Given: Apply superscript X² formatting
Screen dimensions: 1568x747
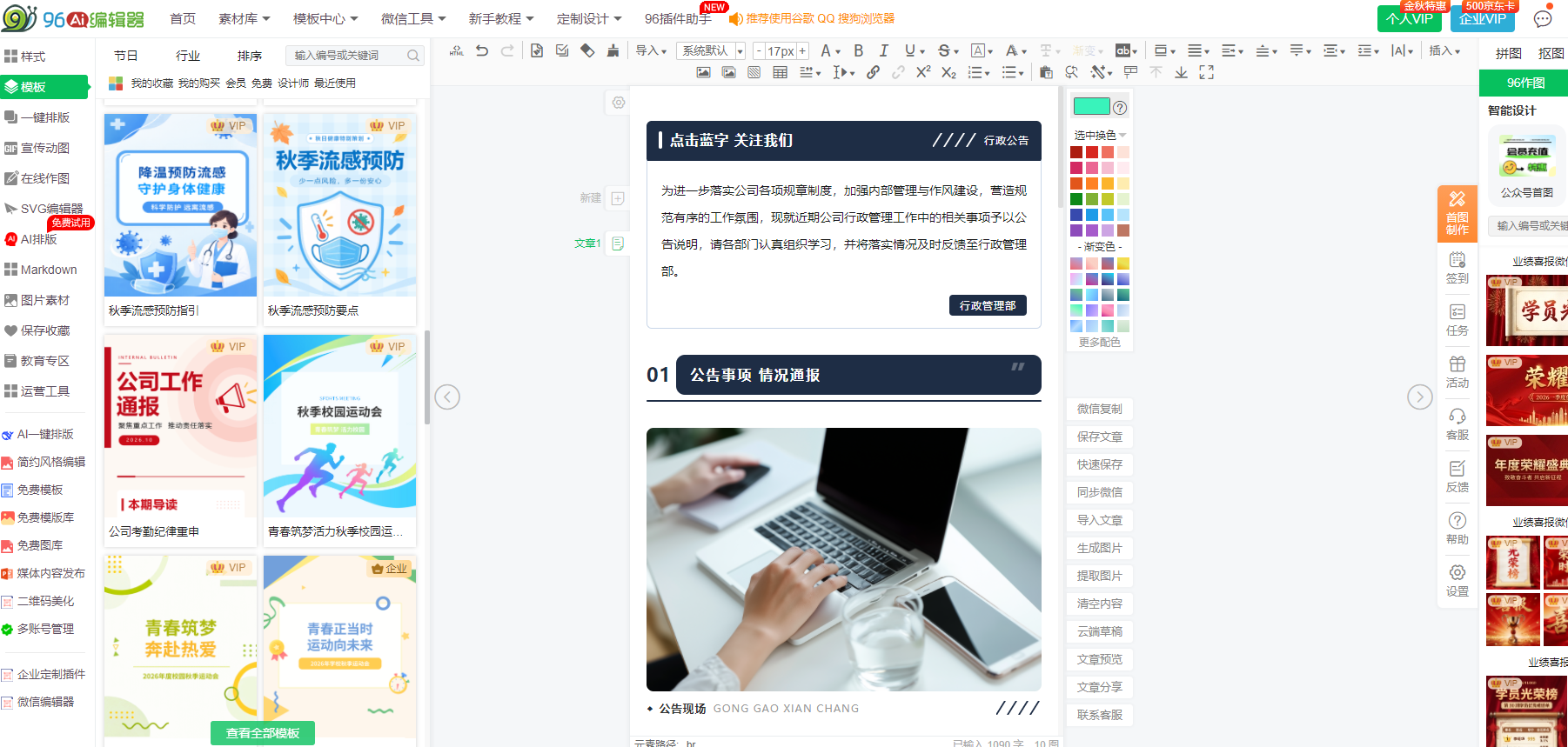Looking at the screenshot, I should click(x=923, y=72).
